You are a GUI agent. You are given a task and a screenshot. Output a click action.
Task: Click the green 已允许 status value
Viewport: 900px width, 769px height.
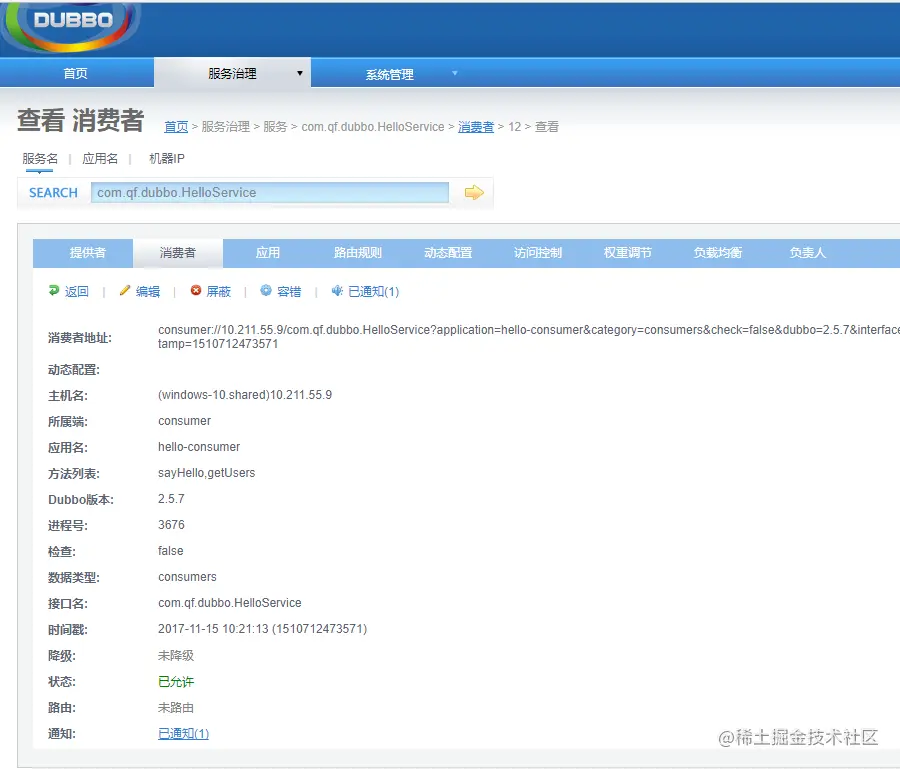click(176, 682)
